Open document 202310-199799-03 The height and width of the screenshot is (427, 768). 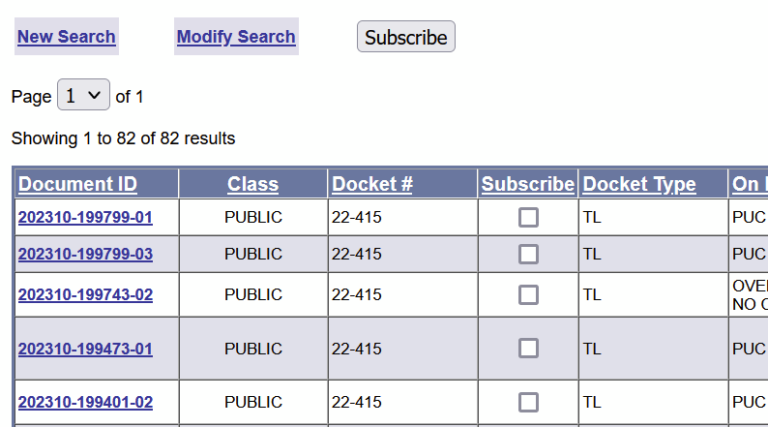pos(85,254)
